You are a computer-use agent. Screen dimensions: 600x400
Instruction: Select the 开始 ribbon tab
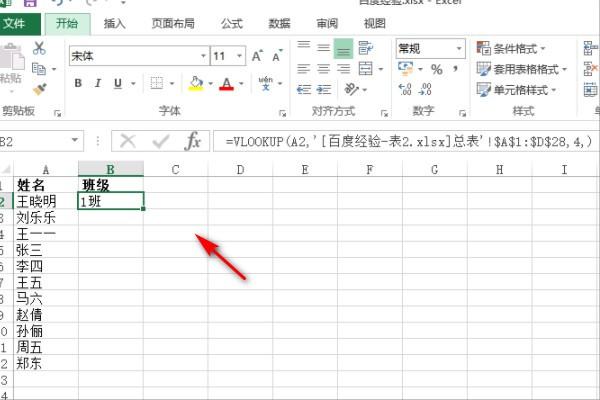(67, 24)
